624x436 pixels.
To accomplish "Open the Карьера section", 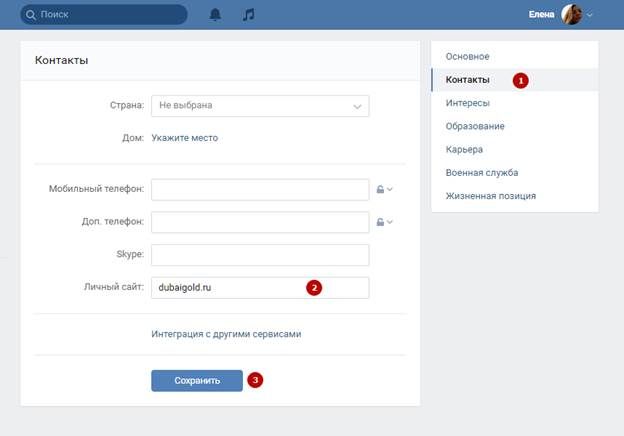I will (x=465, y=149).
